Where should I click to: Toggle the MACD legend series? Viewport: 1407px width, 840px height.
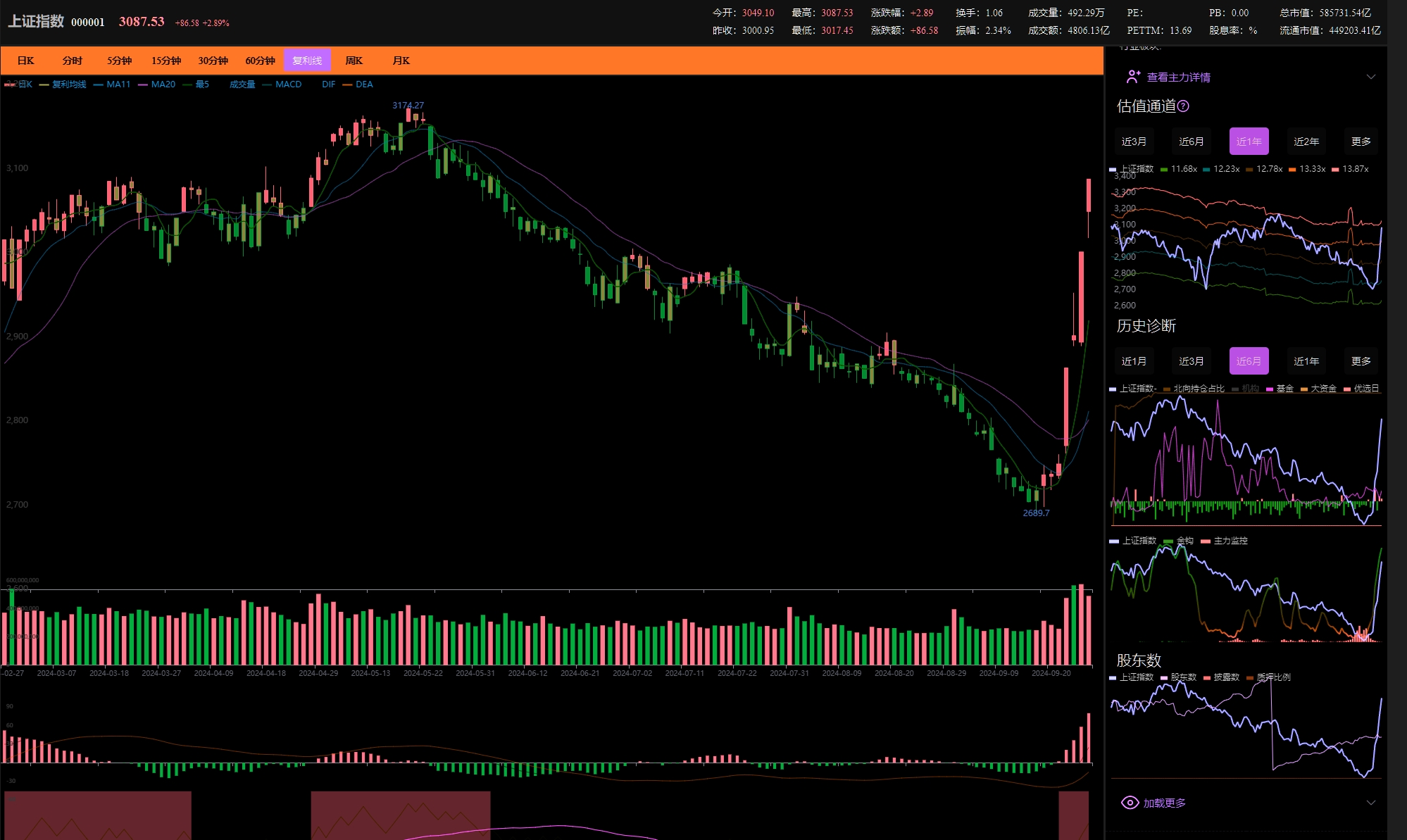pos(282,84)
